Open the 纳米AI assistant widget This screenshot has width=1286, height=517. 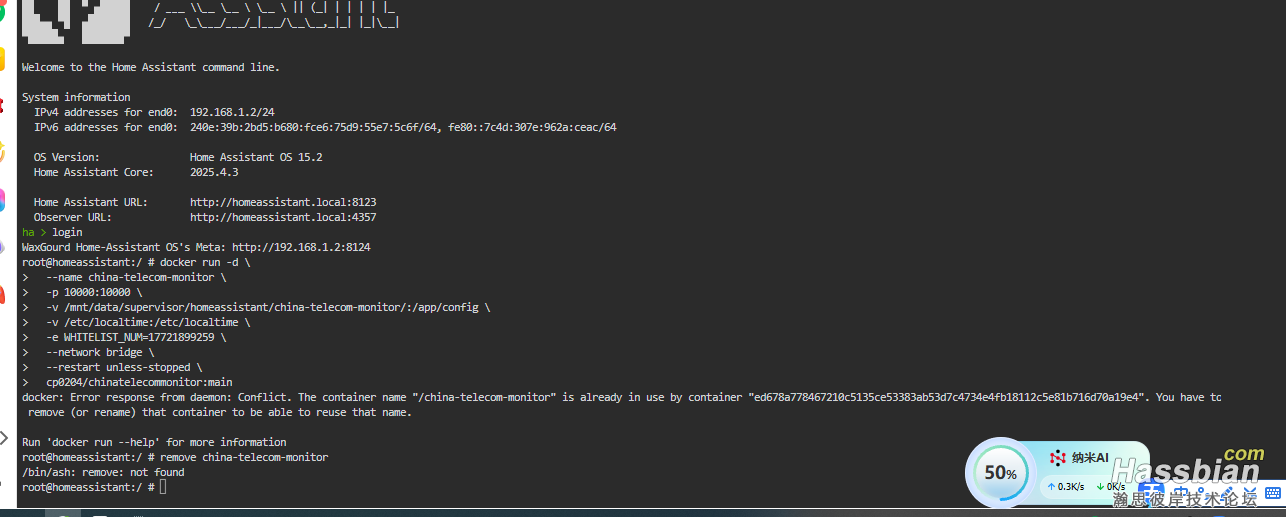[x=1079, y=458]
